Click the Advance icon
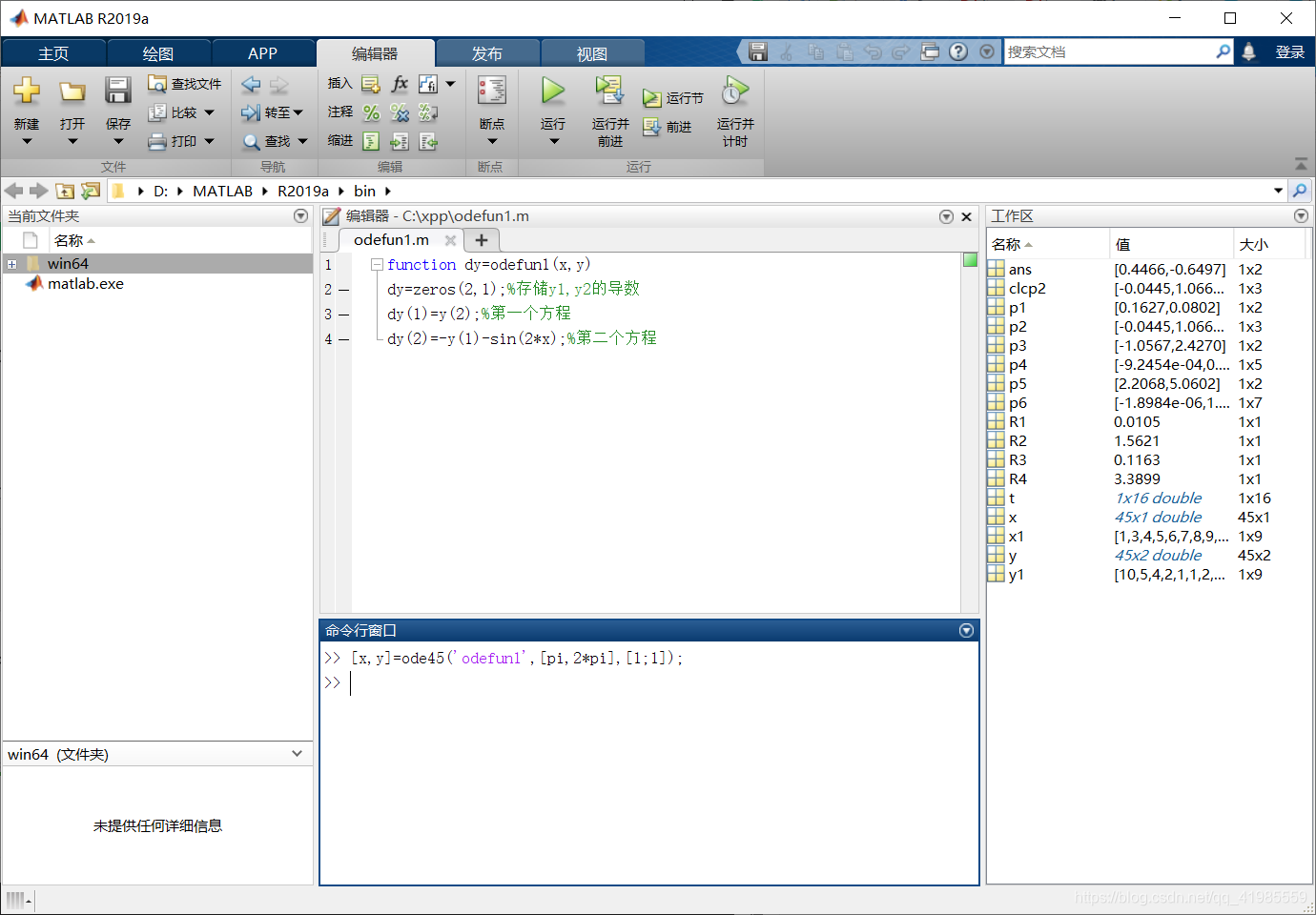Screen dimensions: 1316x915 [652, 127]
